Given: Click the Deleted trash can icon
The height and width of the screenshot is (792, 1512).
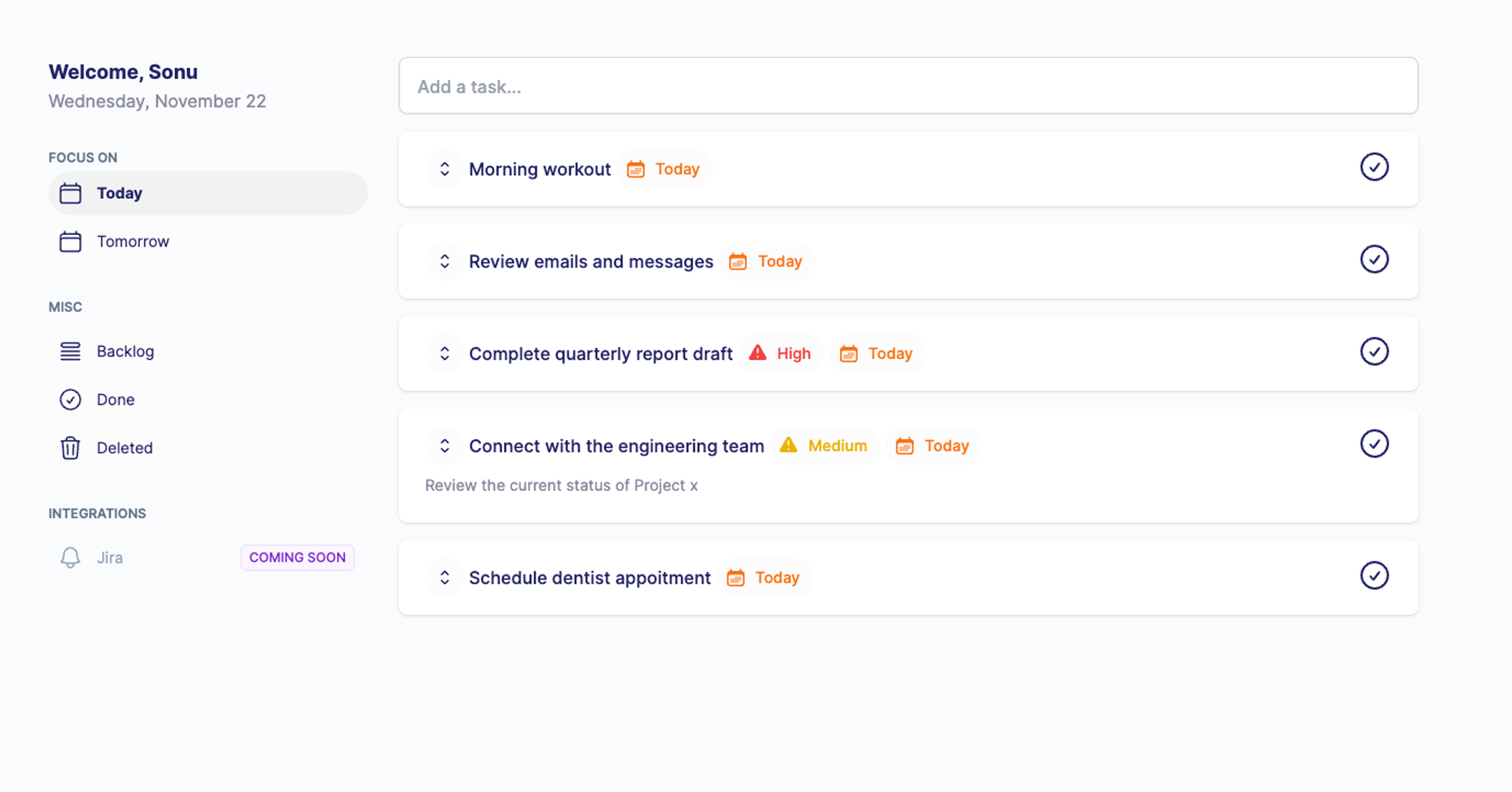Looking at the screenshot, I should click(70, 448).
